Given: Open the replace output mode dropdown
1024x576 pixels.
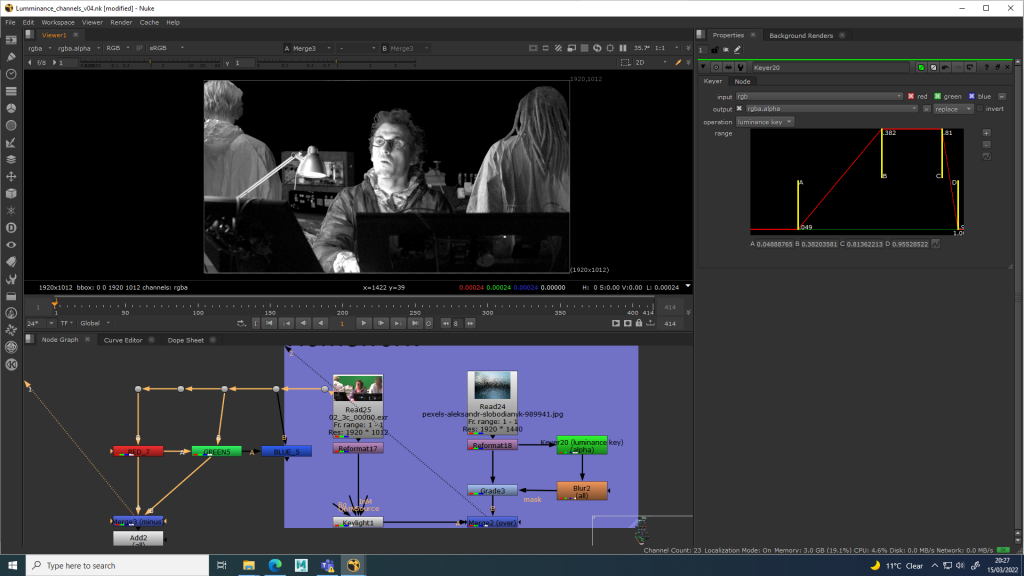Looking at the screenshot, I should point(953,108).
